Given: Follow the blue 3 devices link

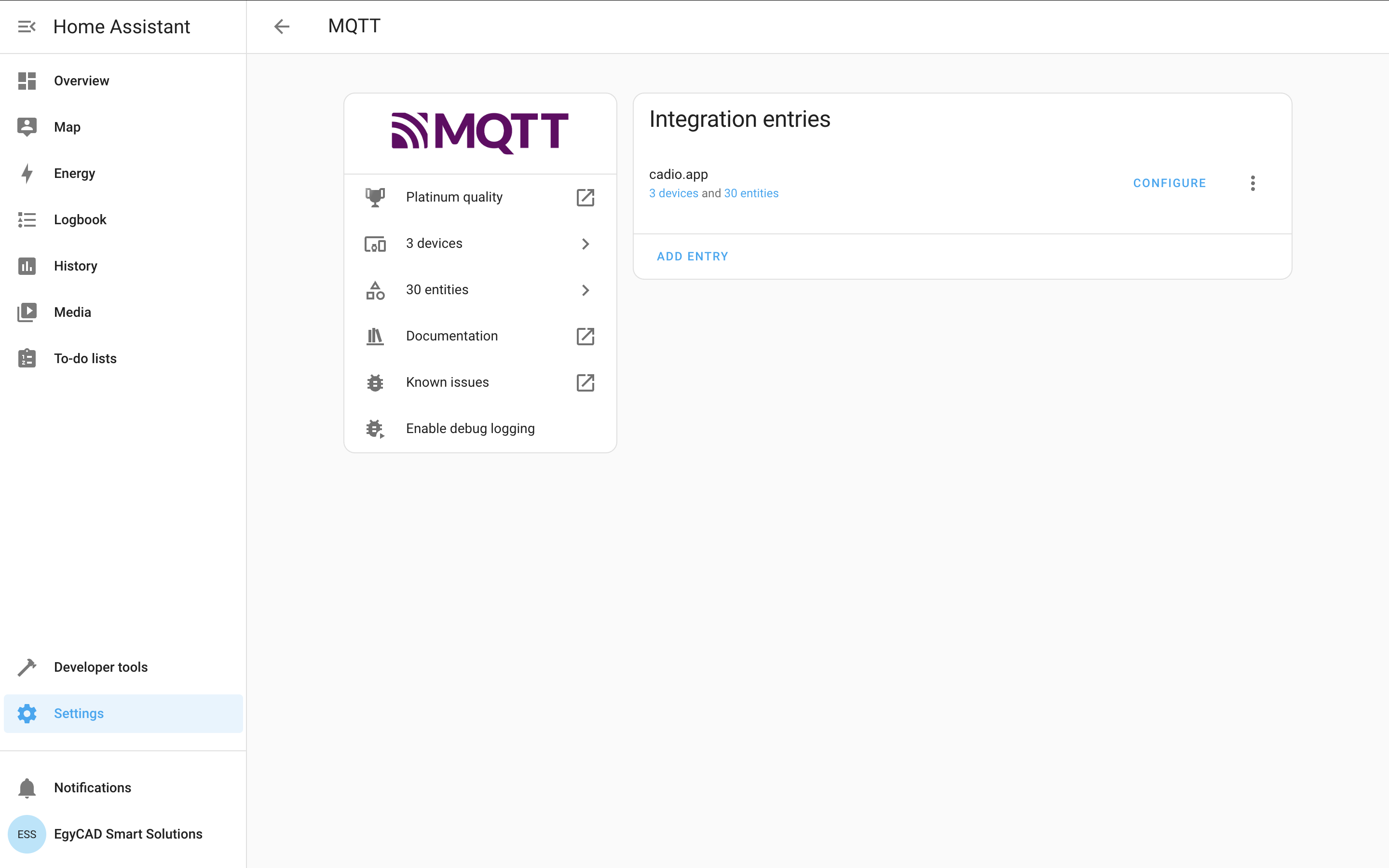Looking at the screenshot, I should coord(673,193).
